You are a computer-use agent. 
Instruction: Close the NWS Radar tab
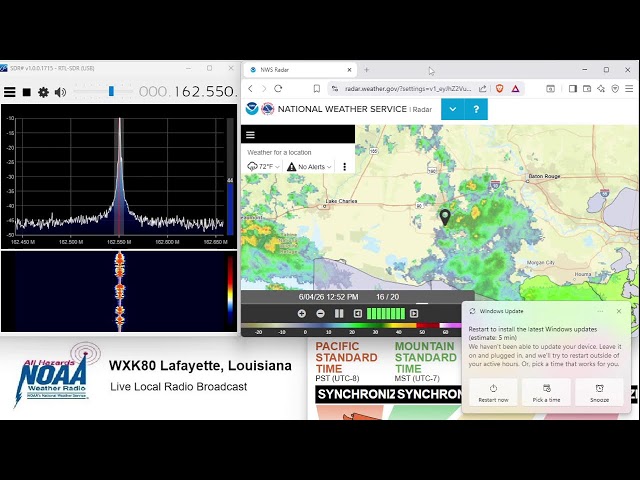349,70
